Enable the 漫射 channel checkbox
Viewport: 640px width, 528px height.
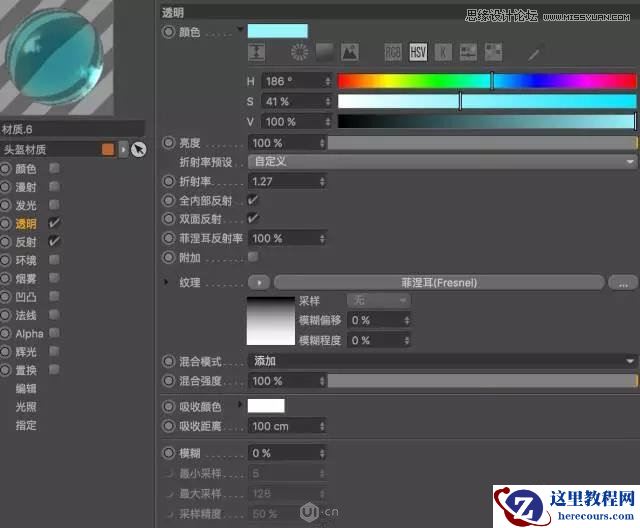[x=54, y=186]
